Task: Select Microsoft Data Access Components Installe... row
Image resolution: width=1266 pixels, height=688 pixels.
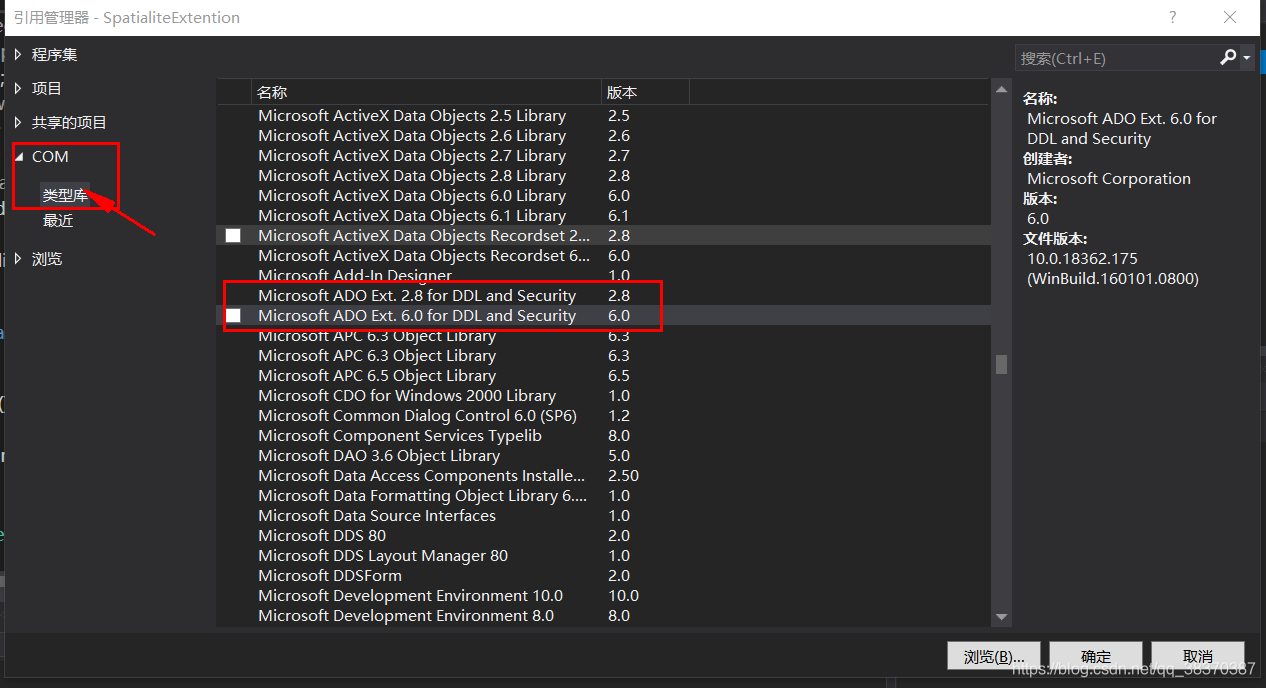Action: pyautogui.click(x=604, y=476)
